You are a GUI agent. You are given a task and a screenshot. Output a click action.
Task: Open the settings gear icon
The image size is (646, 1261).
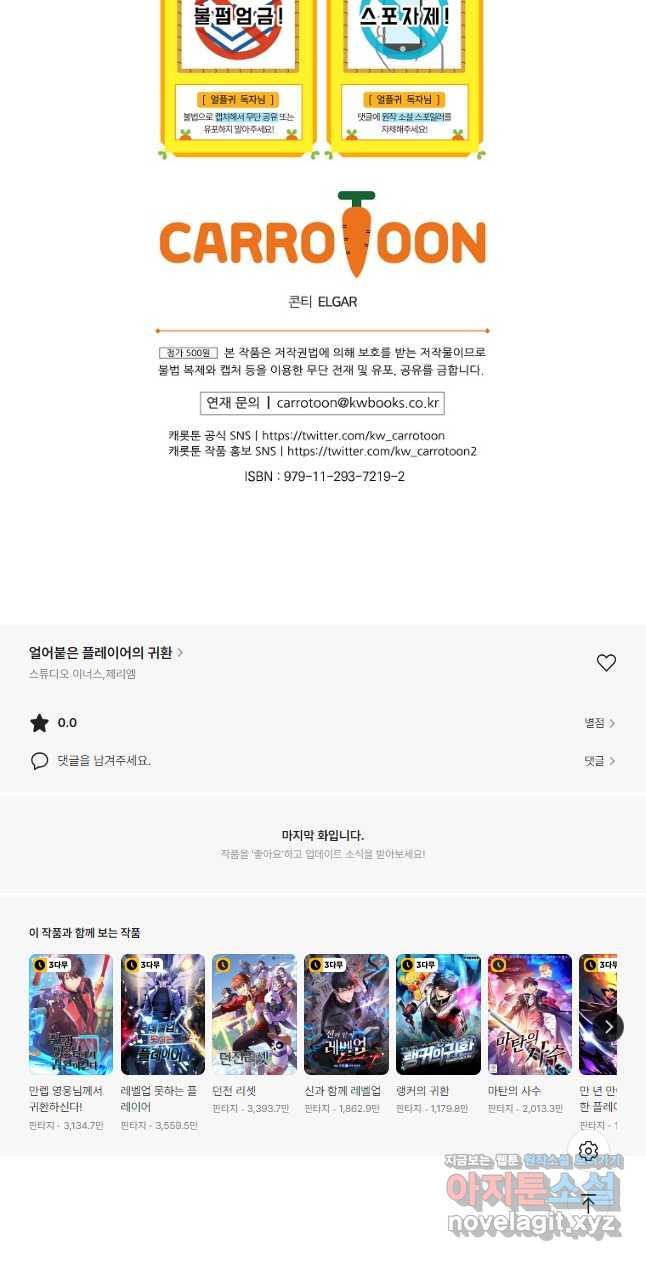588,1151
